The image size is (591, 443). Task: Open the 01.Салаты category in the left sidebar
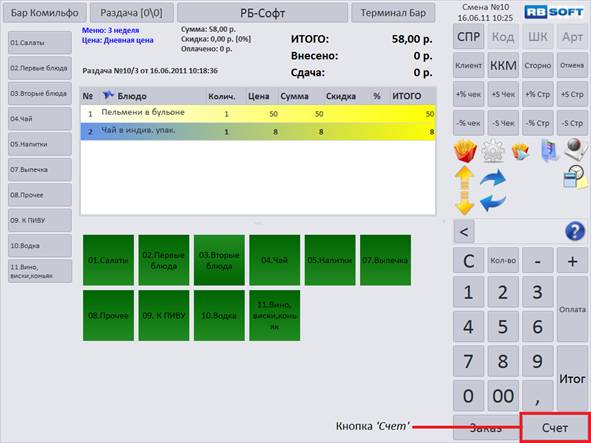[x=40, y=43]
